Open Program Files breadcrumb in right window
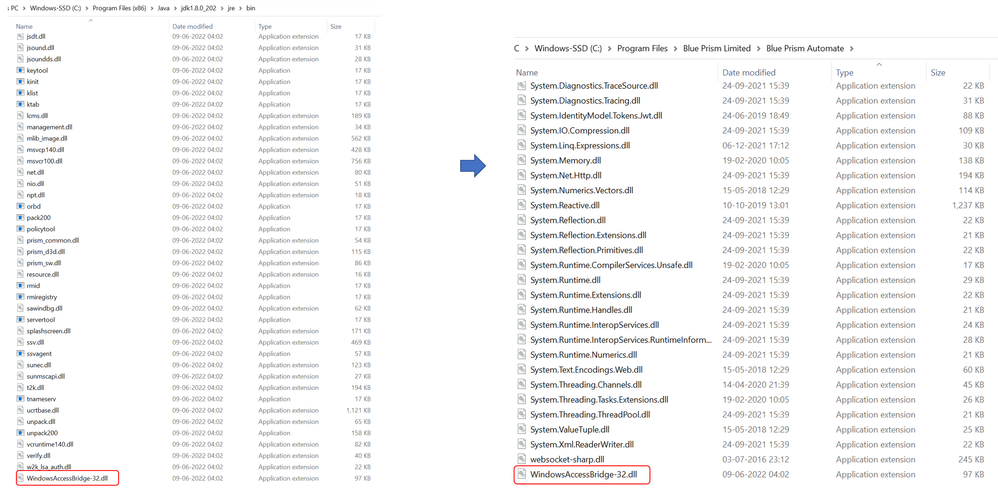This screenshot has width=998, height=496. point(642,48)
